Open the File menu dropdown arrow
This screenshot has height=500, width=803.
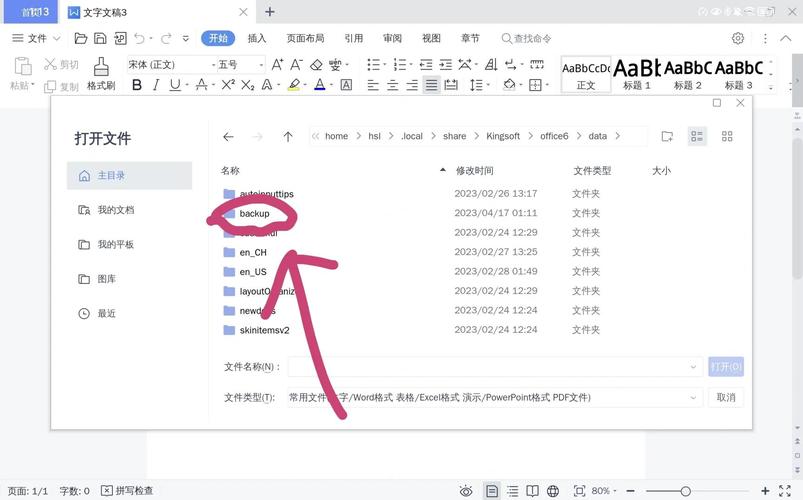(56, 38)
